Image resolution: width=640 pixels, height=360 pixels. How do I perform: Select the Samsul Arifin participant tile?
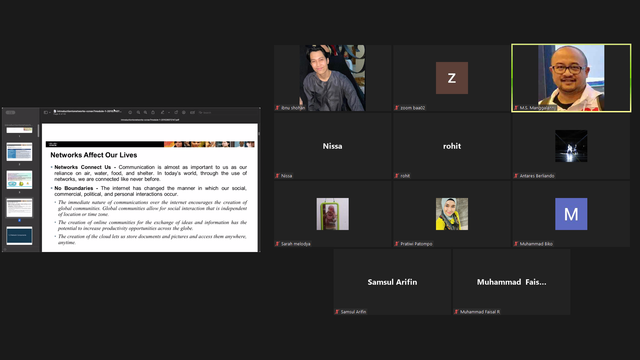(x=392, y=282)
